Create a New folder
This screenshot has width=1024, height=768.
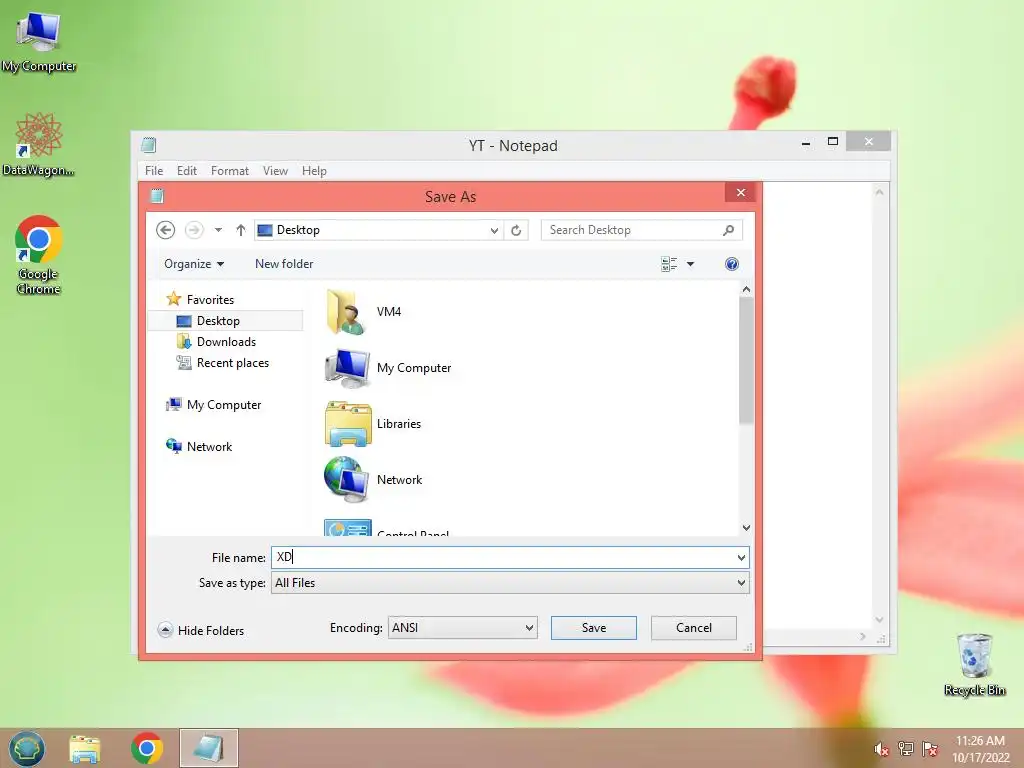[284, 264]
